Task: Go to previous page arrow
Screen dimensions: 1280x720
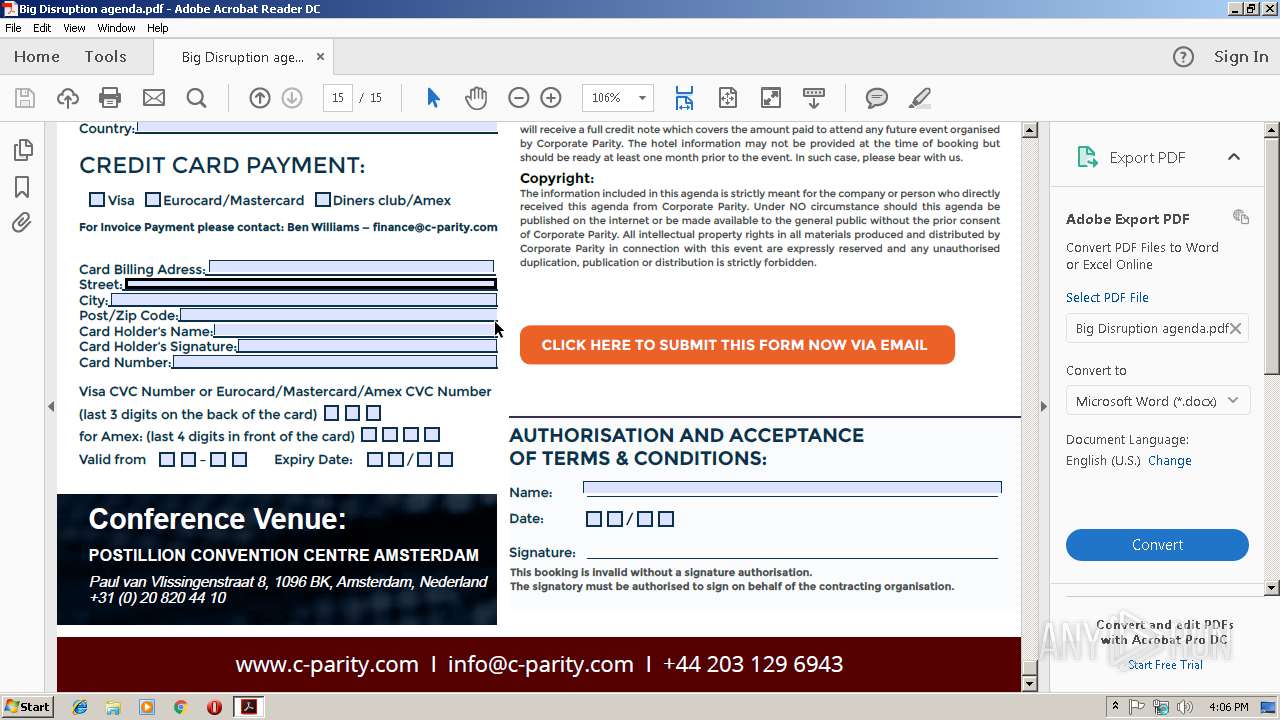Action: [x=260, y=98]
